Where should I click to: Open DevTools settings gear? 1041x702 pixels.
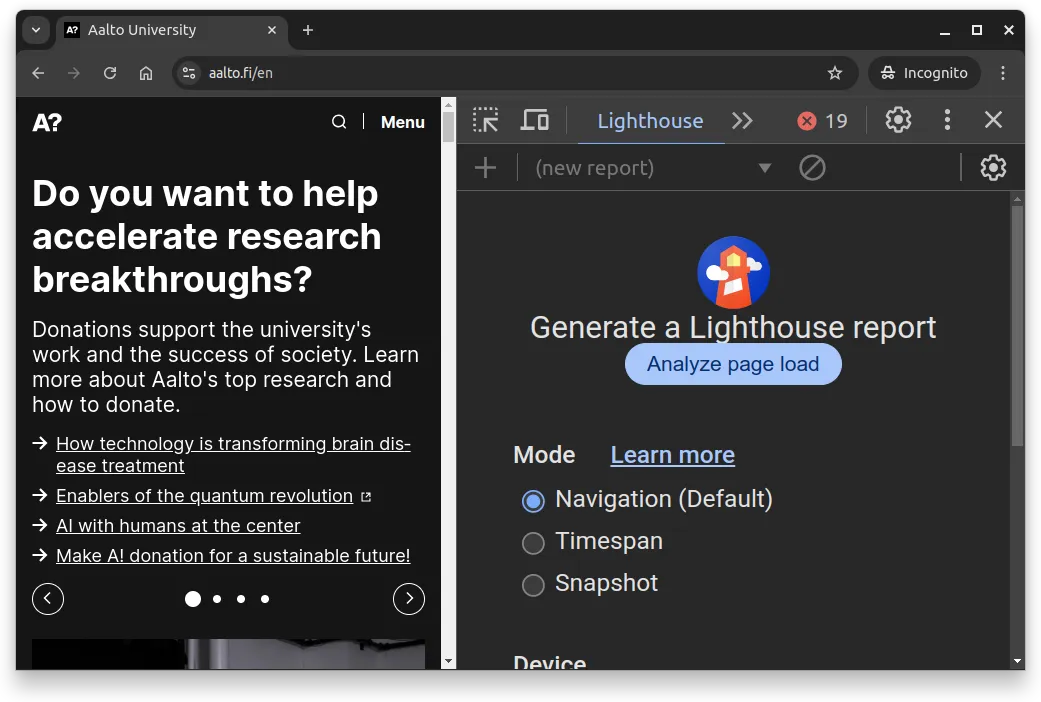pos(897,120)
